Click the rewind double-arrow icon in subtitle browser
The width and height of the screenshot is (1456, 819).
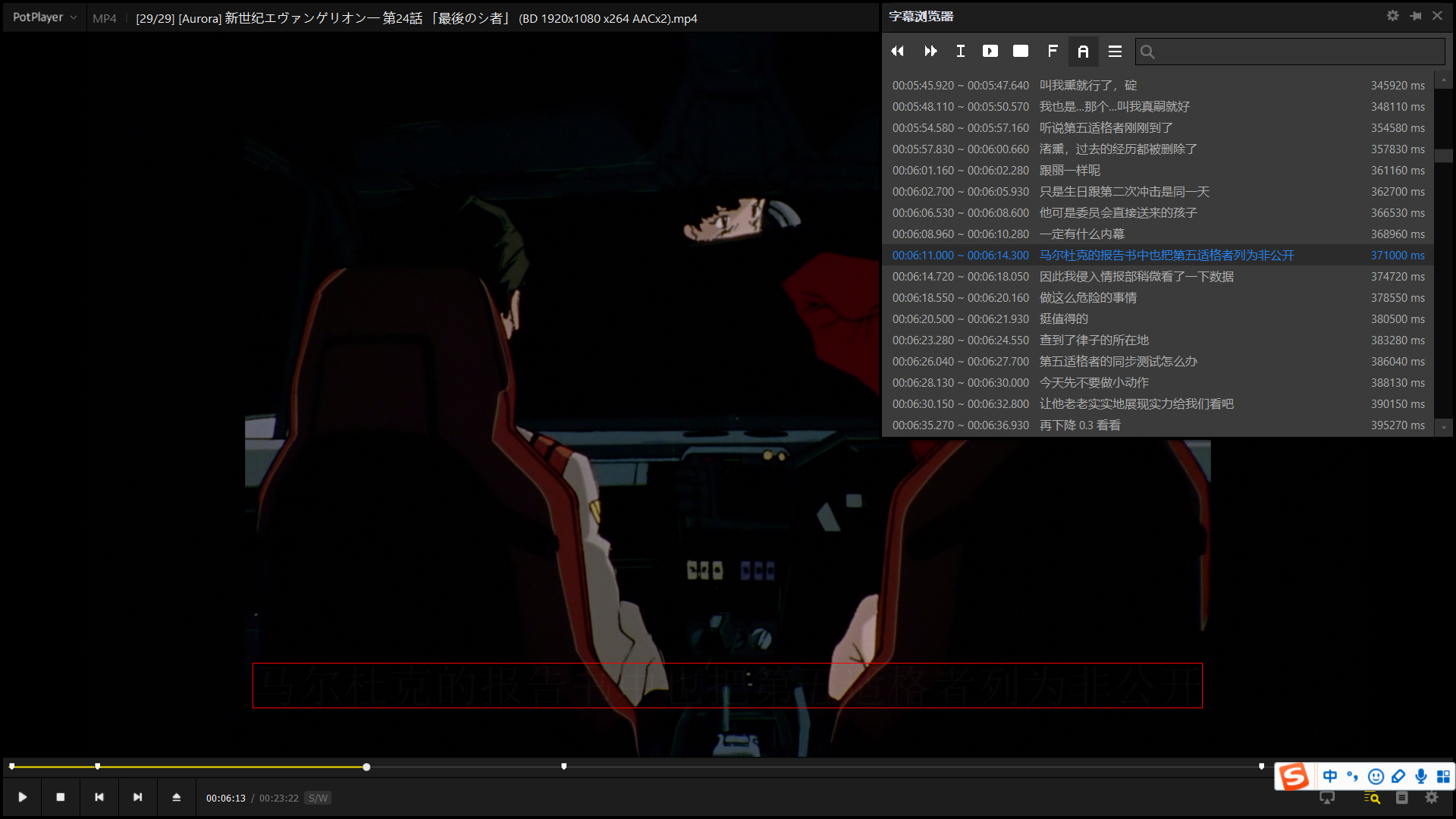click(898, 51)
